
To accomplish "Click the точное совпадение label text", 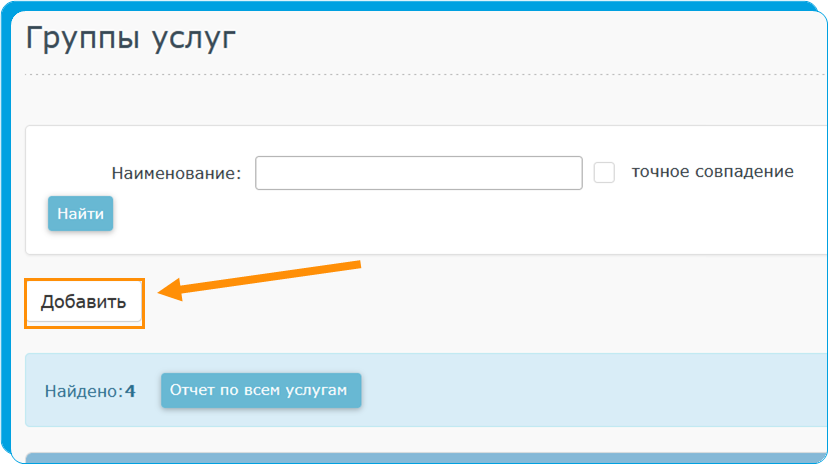I will 712,172.
